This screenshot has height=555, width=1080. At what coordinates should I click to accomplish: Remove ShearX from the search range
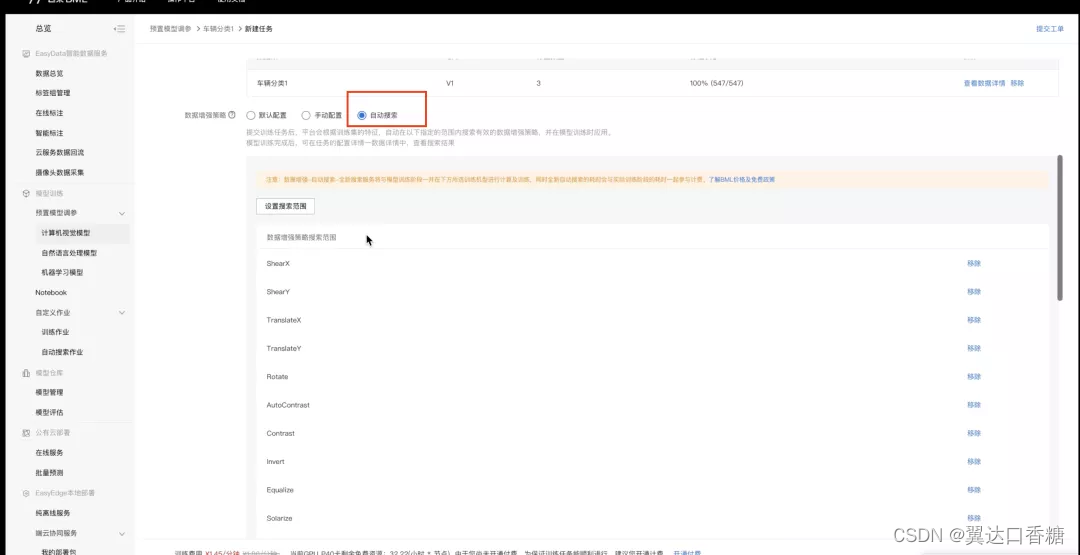(974, 263)
